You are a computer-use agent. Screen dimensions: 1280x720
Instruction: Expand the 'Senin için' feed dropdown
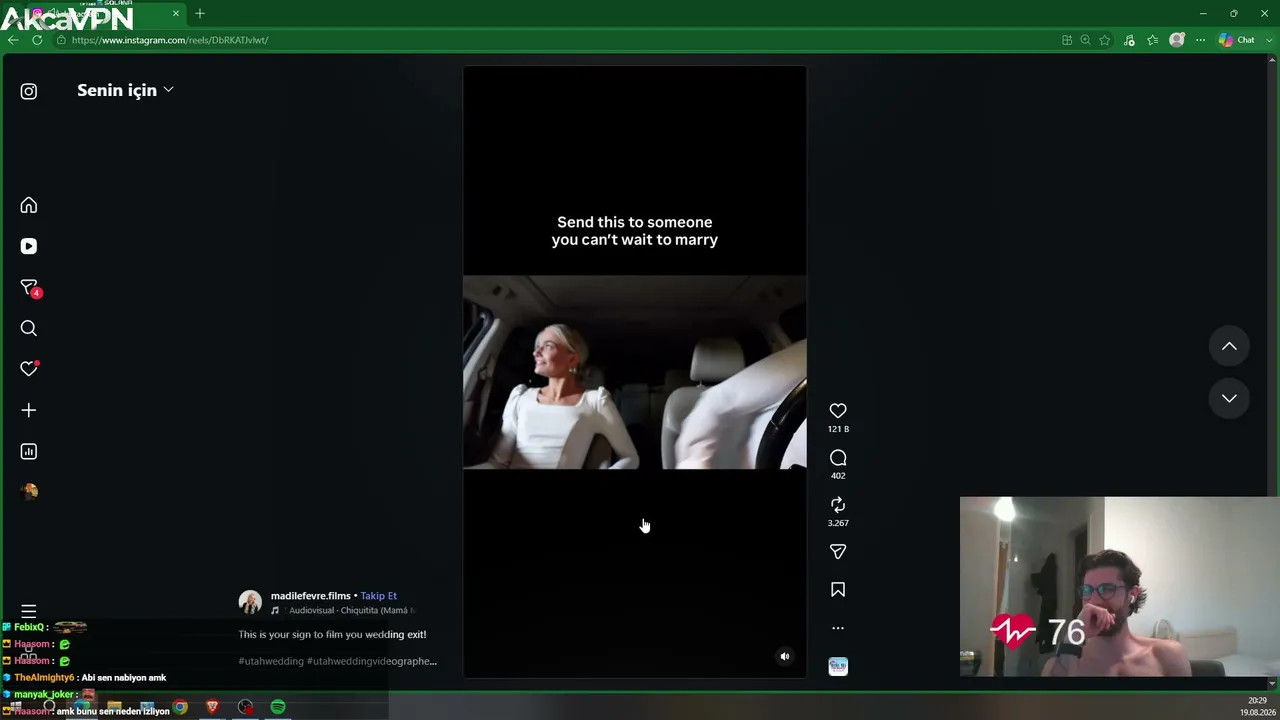tap(126, 90)
